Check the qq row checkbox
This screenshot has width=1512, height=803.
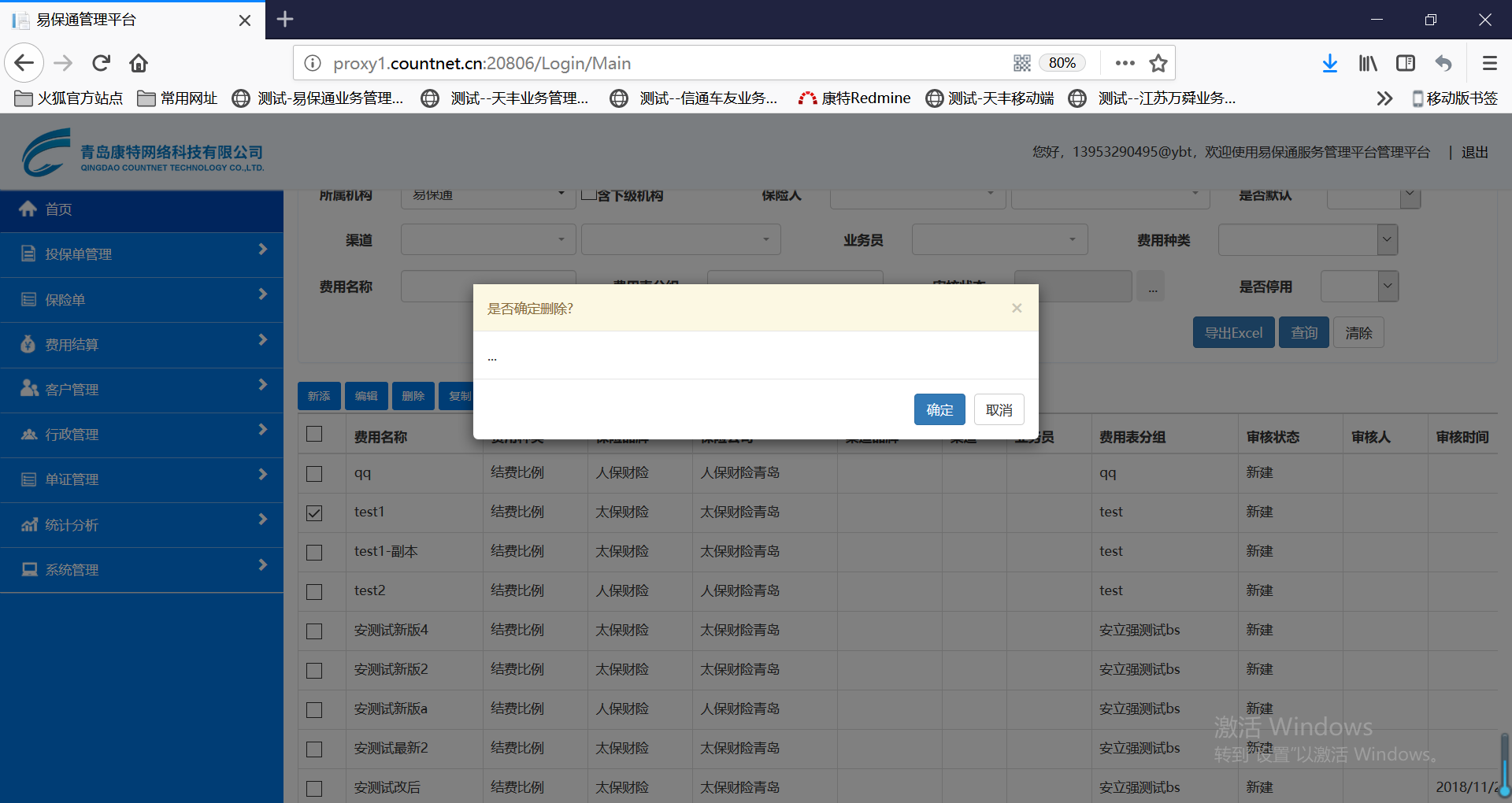[314, 474]
